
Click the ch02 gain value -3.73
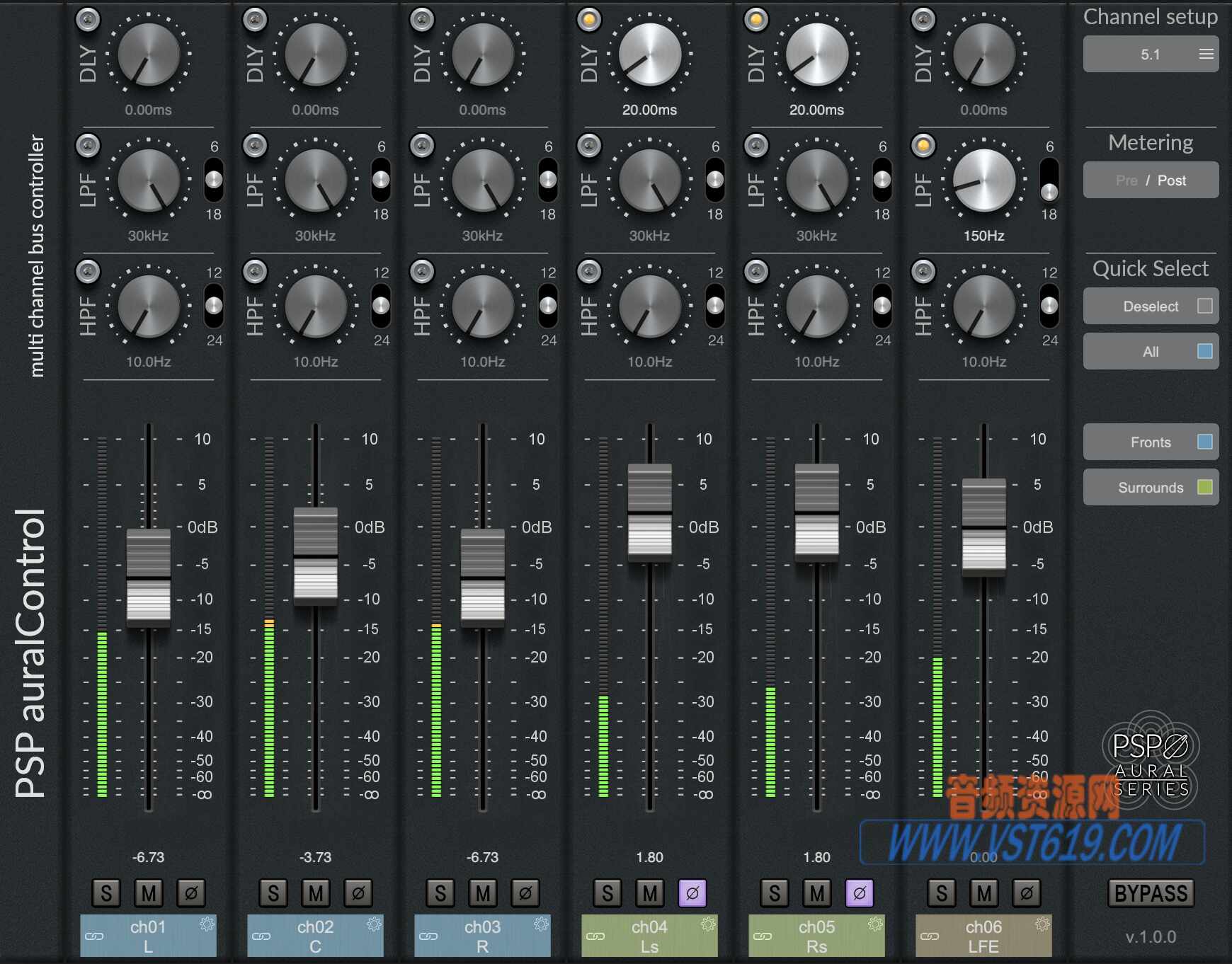coord(315,857)
